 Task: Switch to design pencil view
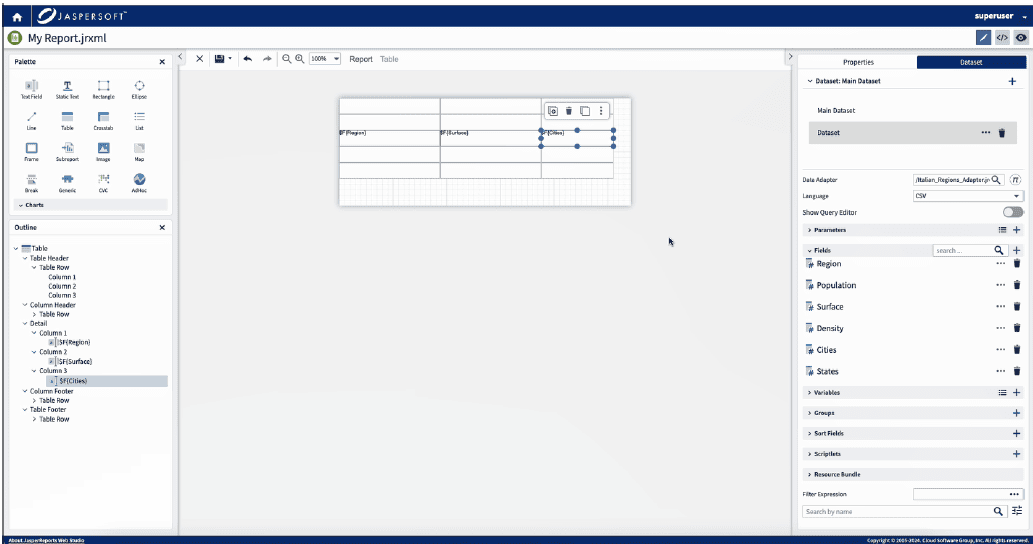click(x=984, y=38)
